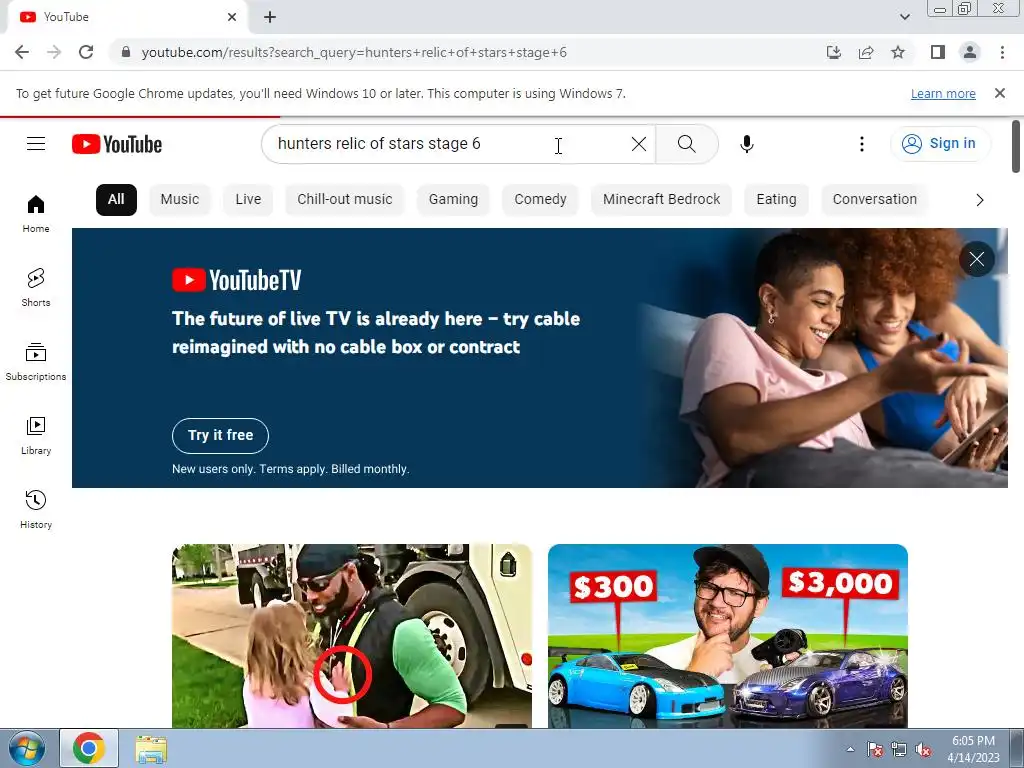Screen dimensions: 1024x768
Task: Click the browser forward arrow
Action: (x=54, y=52)
